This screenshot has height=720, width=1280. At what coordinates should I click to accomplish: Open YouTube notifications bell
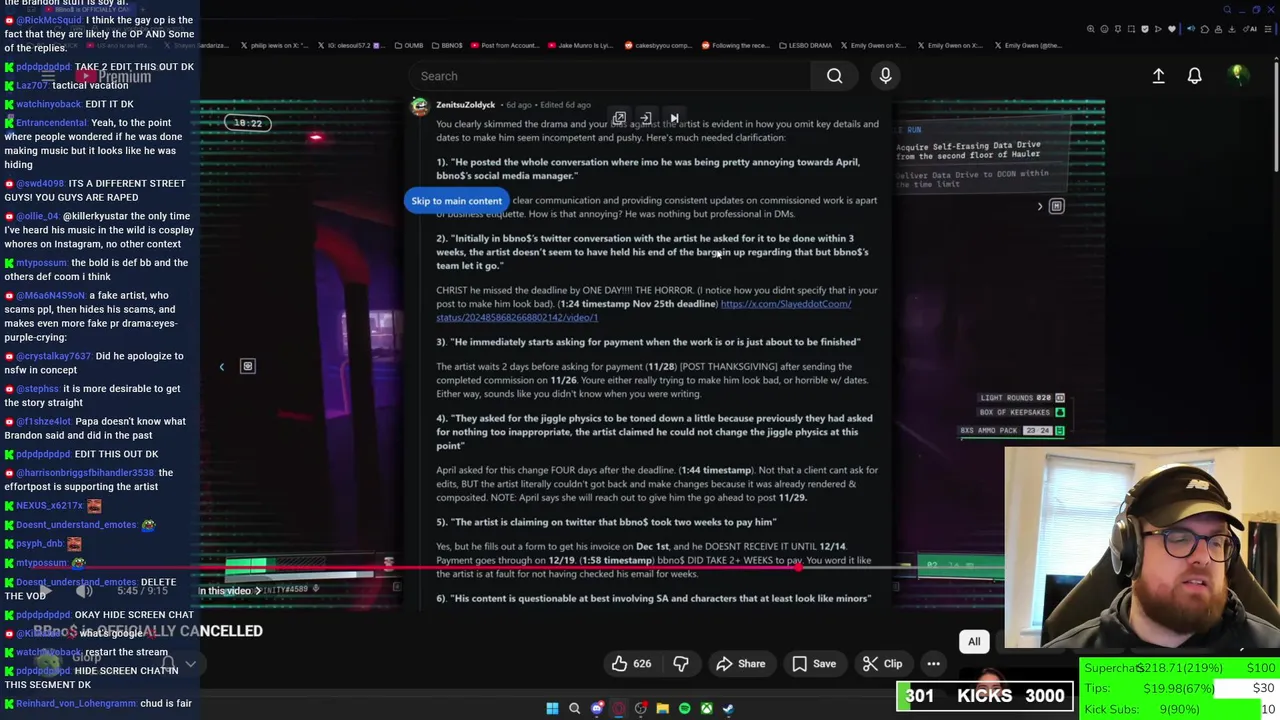1194,76
